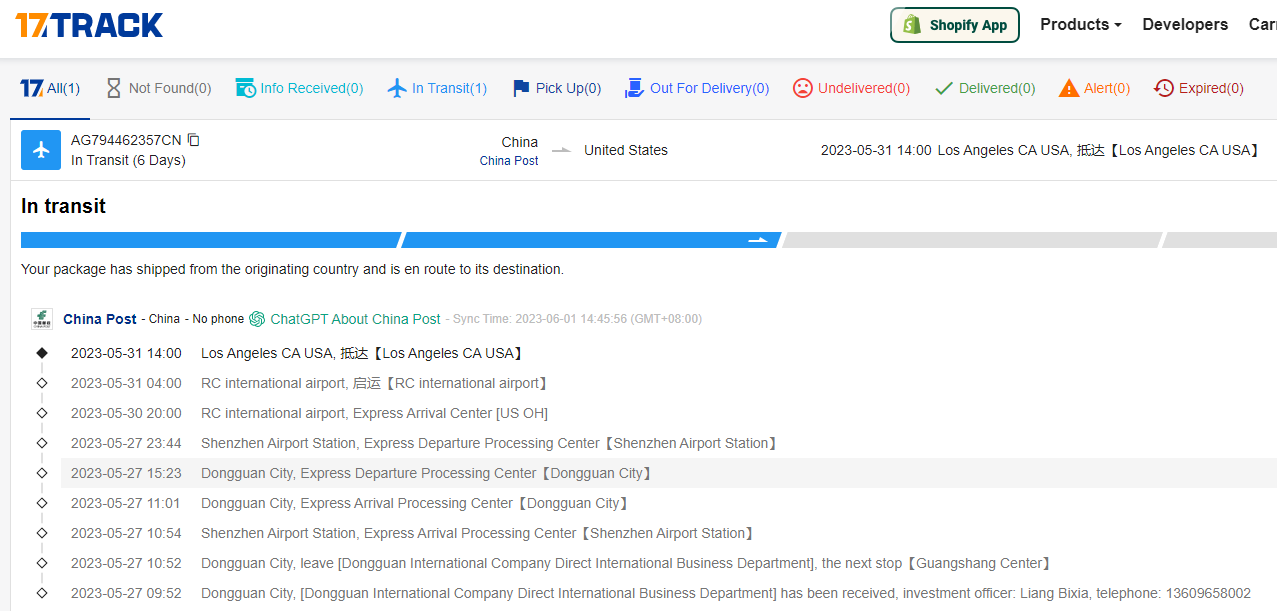
Task: Select the All packages tab
Action: coord(50,88)
